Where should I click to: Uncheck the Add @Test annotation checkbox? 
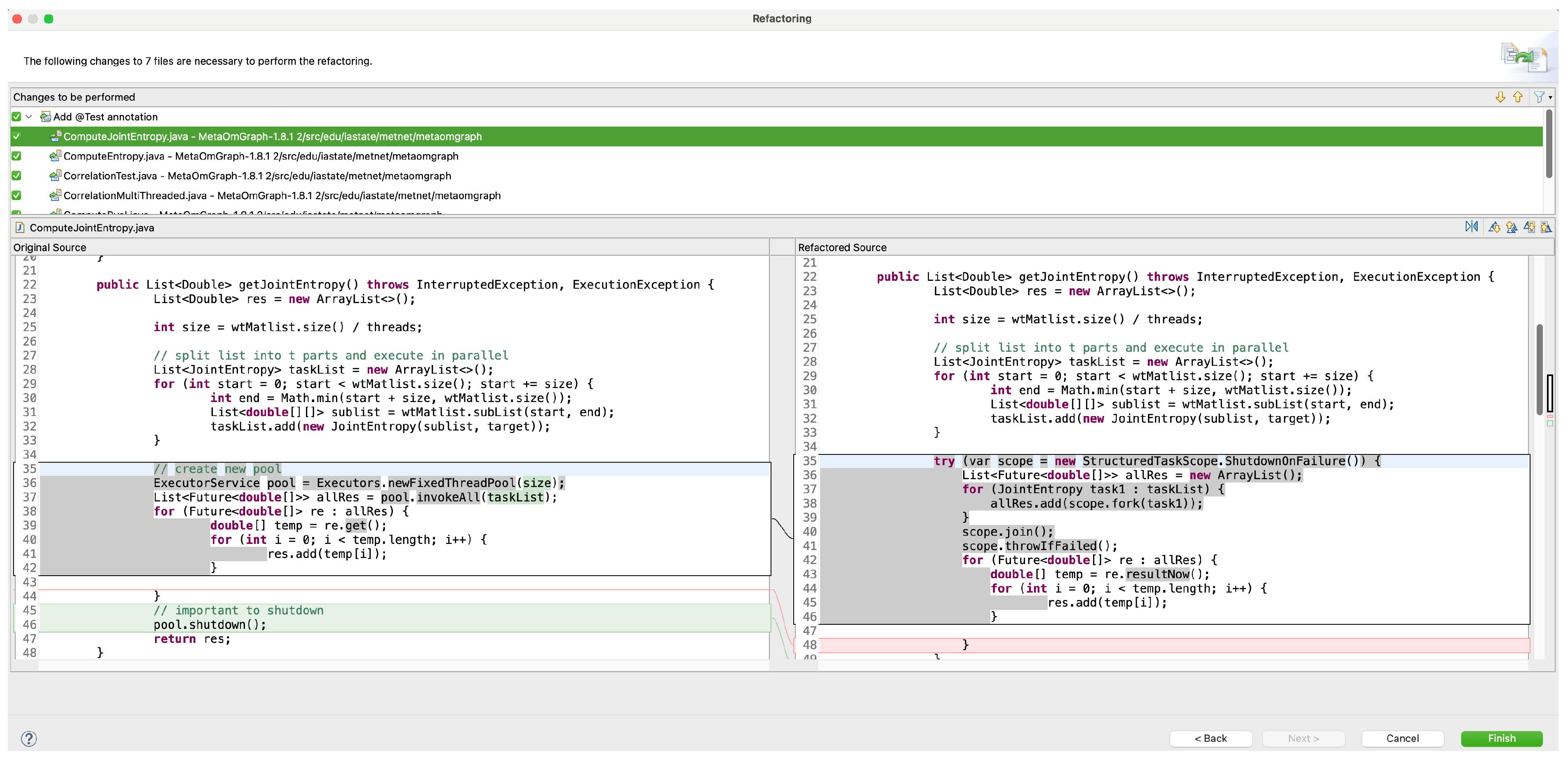pos(16,116)
